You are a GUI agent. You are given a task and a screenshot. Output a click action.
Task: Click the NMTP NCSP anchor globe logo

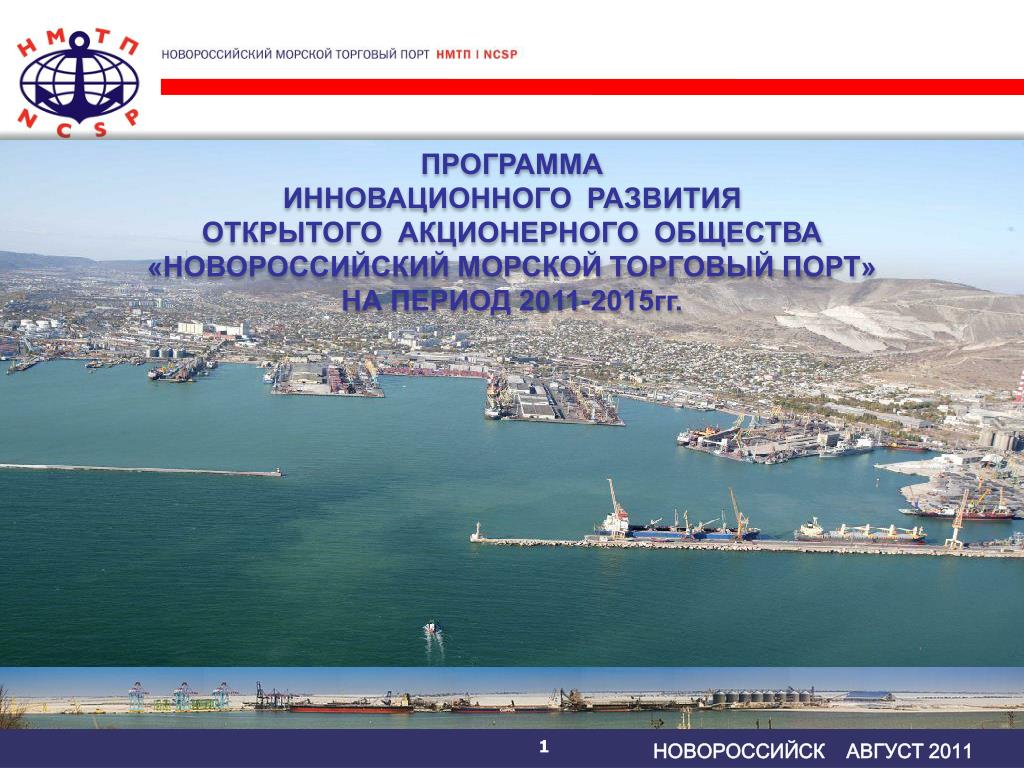(x=78, y=84)
